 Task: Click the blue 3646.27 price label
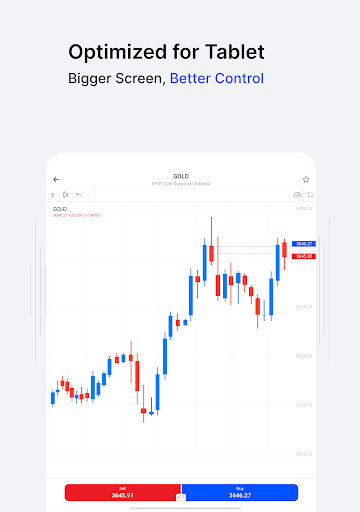point(304,244)
